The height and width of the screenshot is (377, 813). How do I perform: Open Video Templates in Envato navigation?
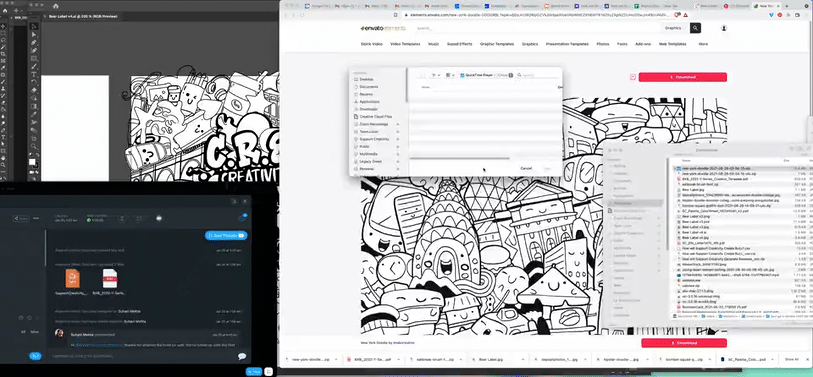405,44
